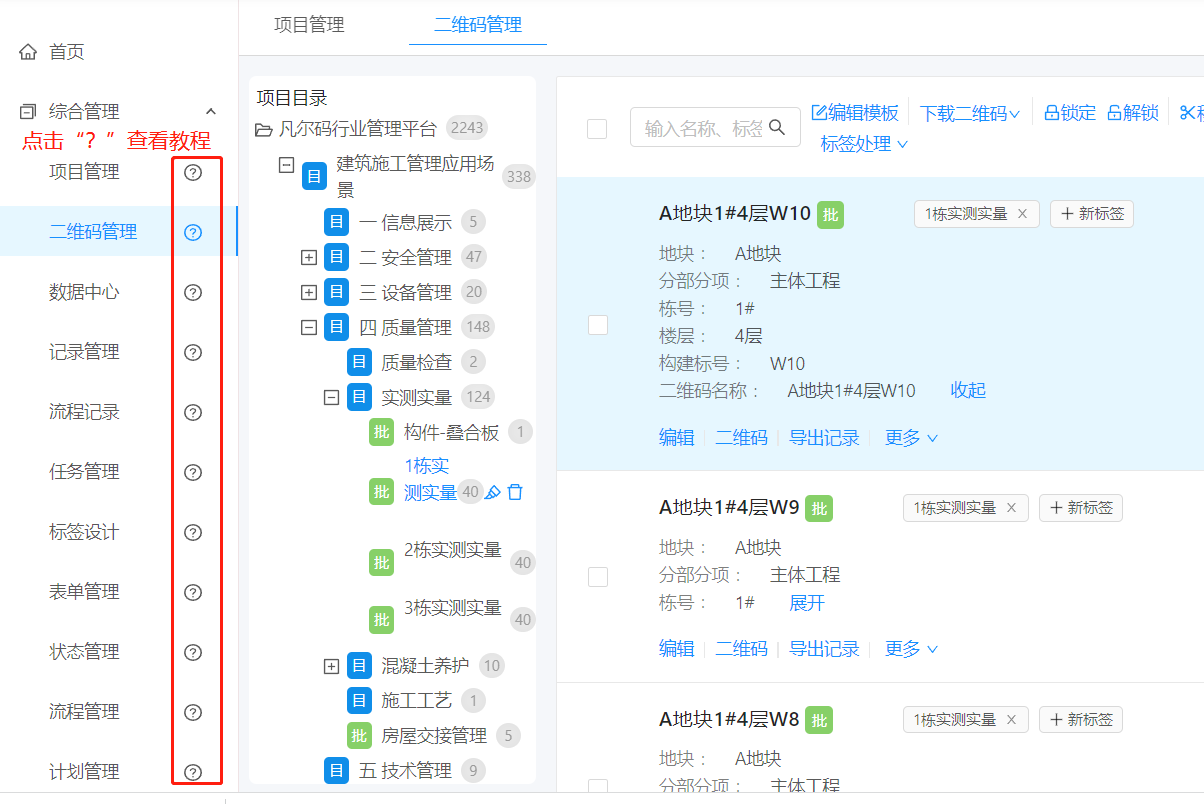Click the edit icon beside 1栋实测实量
This screenshot has width=1204, height=804.
click(x=493, y=492)
